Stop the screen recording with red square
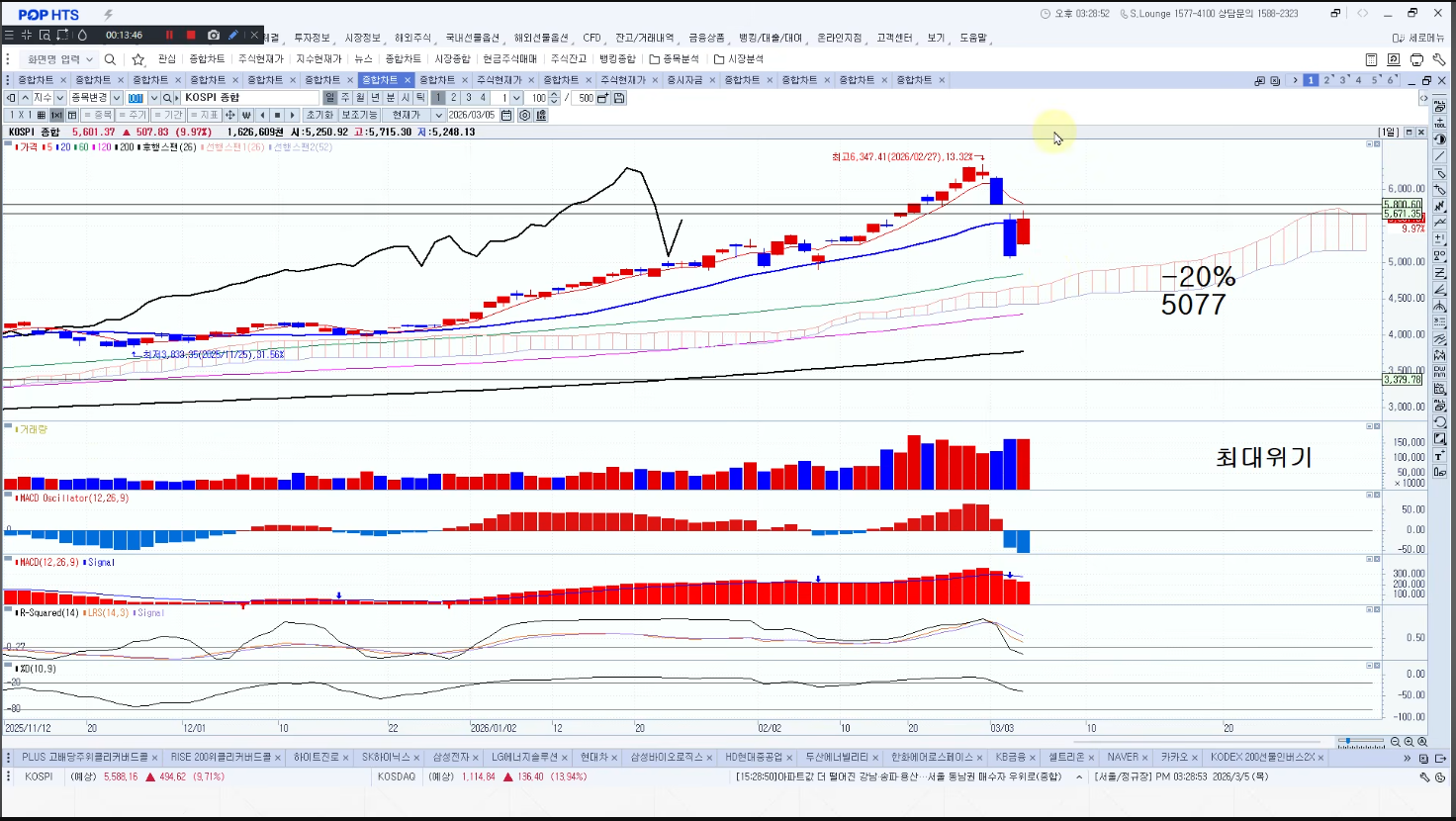This screenshot has width=1456, height=821. pos(191,35)
